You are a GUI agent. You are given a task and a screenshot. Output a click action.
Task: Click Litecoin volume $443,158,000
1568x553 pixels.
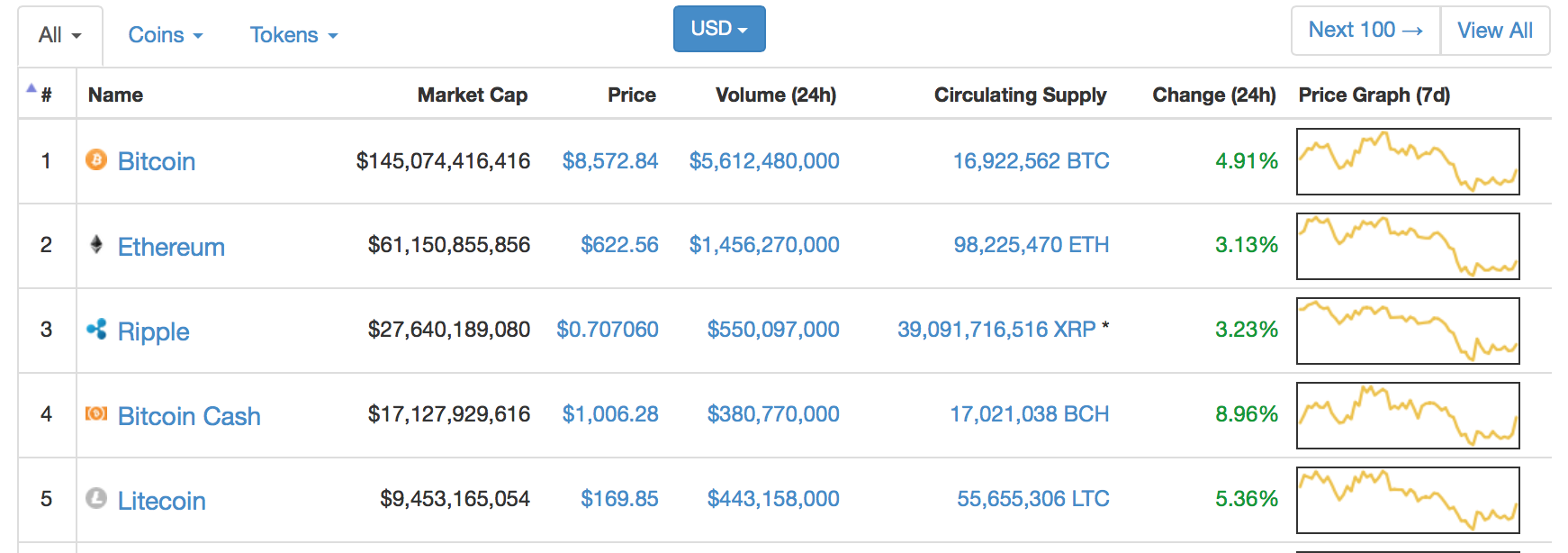coord(773,499)
